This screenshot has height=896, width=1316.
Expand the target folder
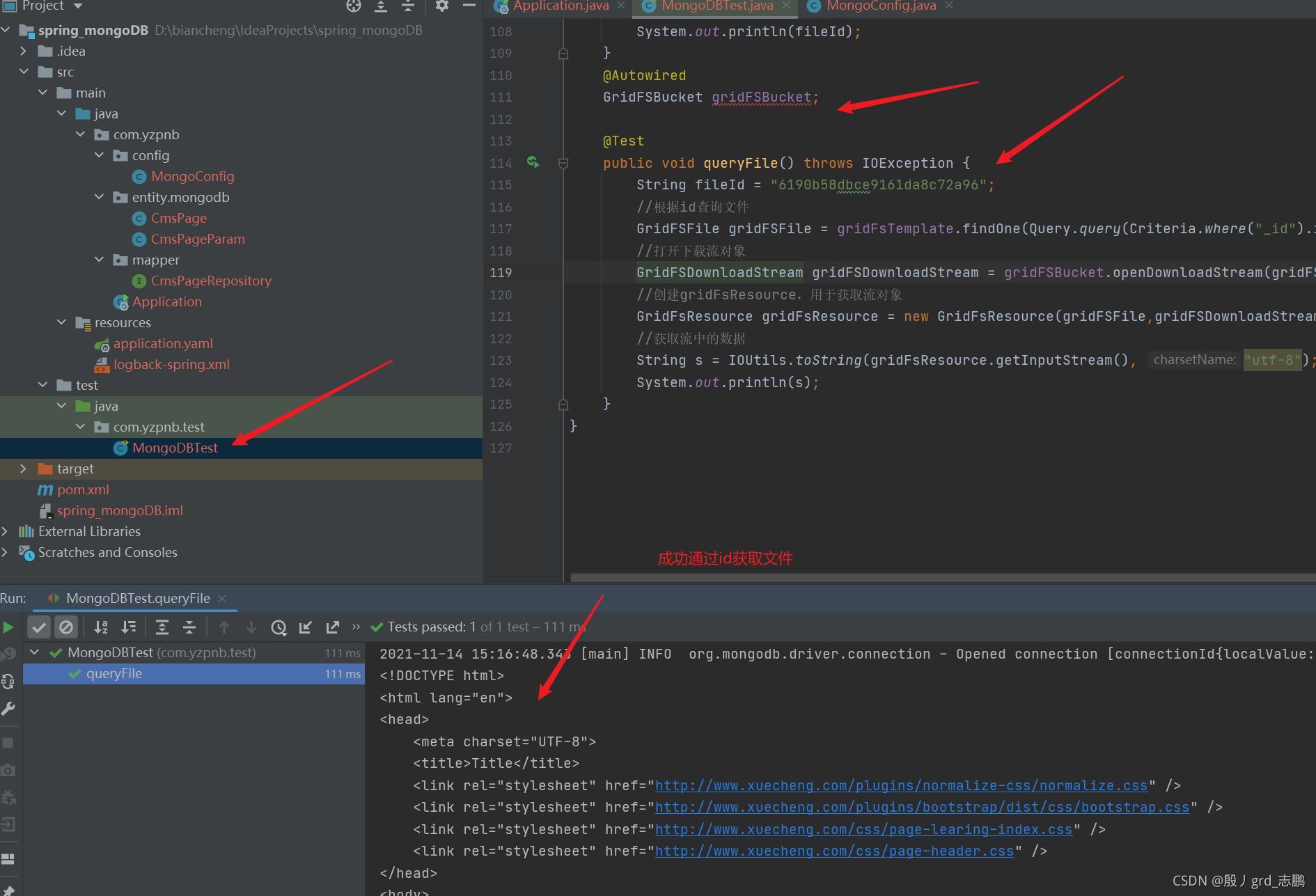tap(23, 469)
